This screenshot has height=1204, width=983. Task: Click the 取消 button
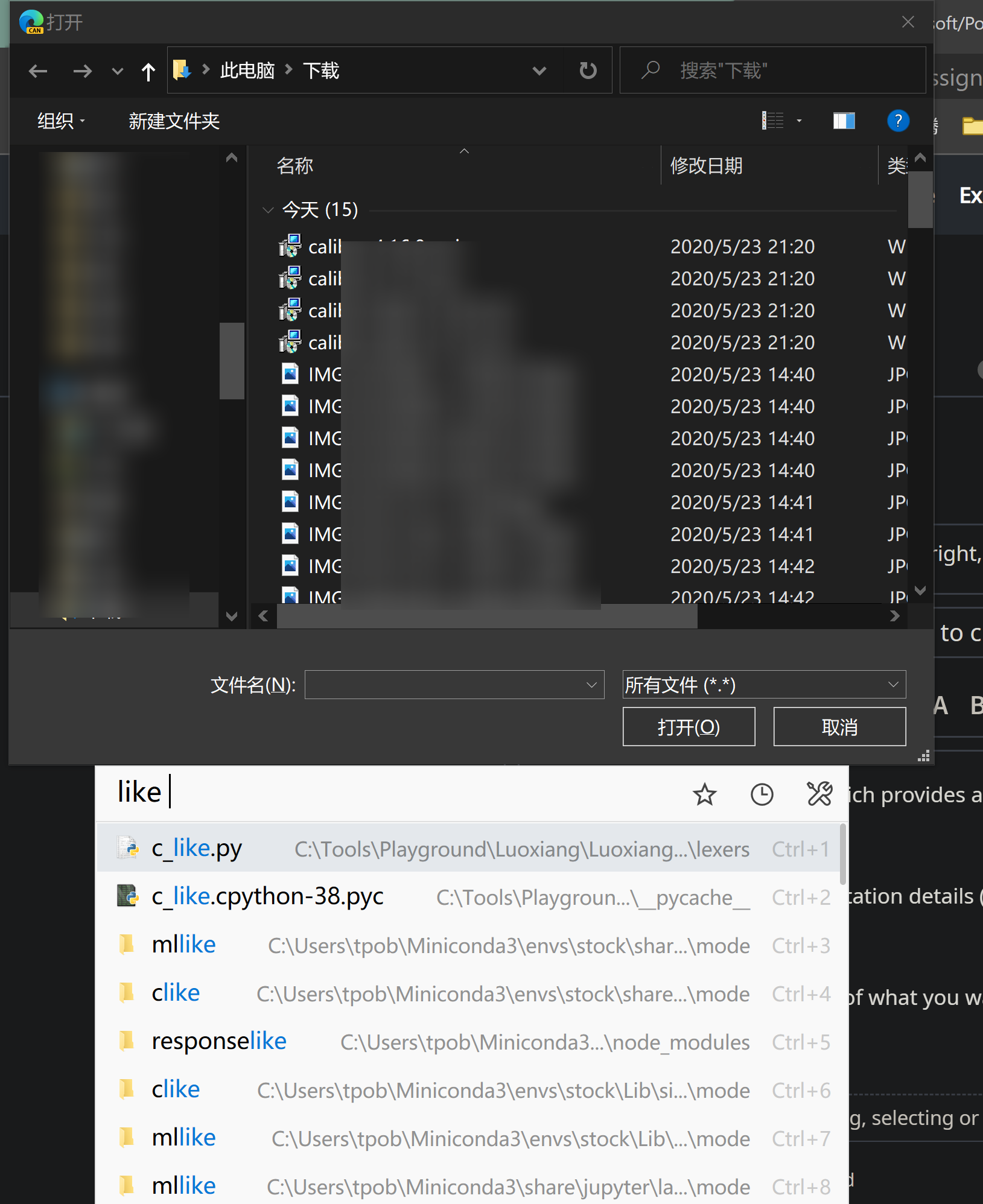click(839, 727)
